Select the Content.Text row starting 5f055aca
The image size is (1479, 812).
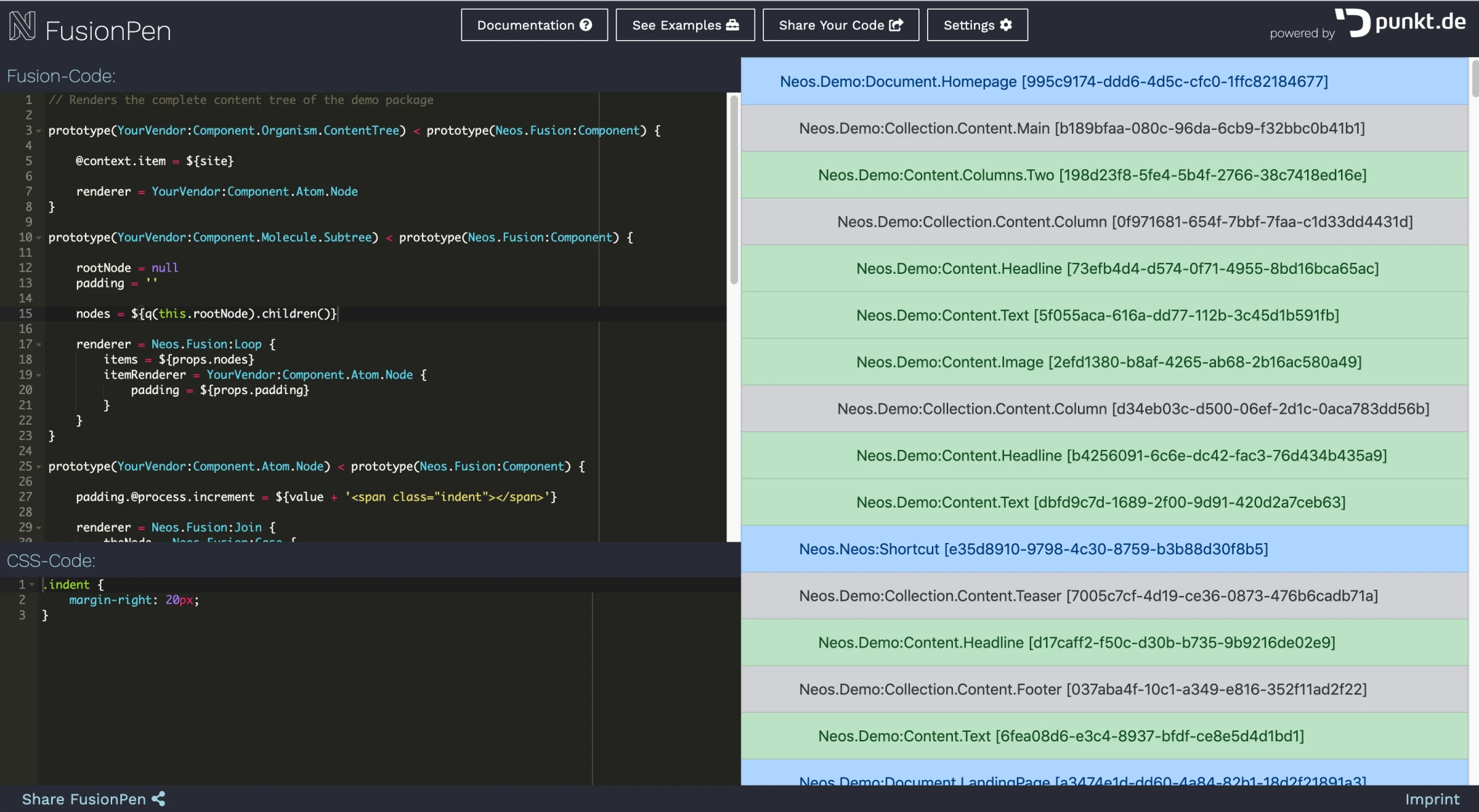click(1104, 315)
